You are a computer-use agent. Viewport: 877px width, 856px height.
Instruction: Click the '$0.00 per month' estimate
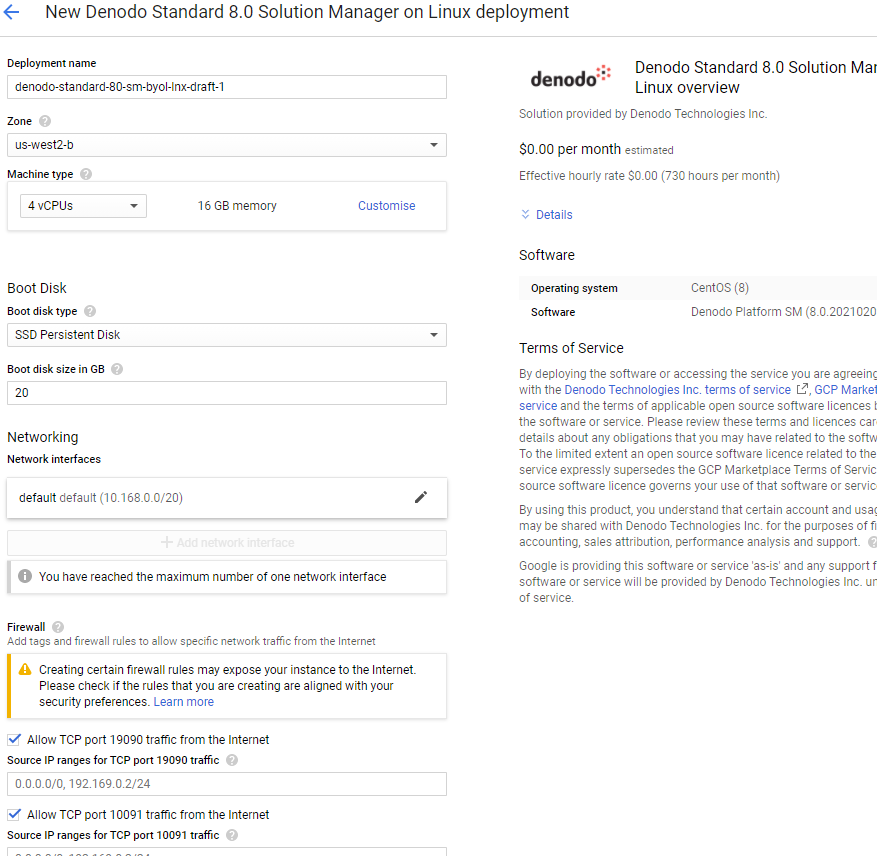click(569, 149)
